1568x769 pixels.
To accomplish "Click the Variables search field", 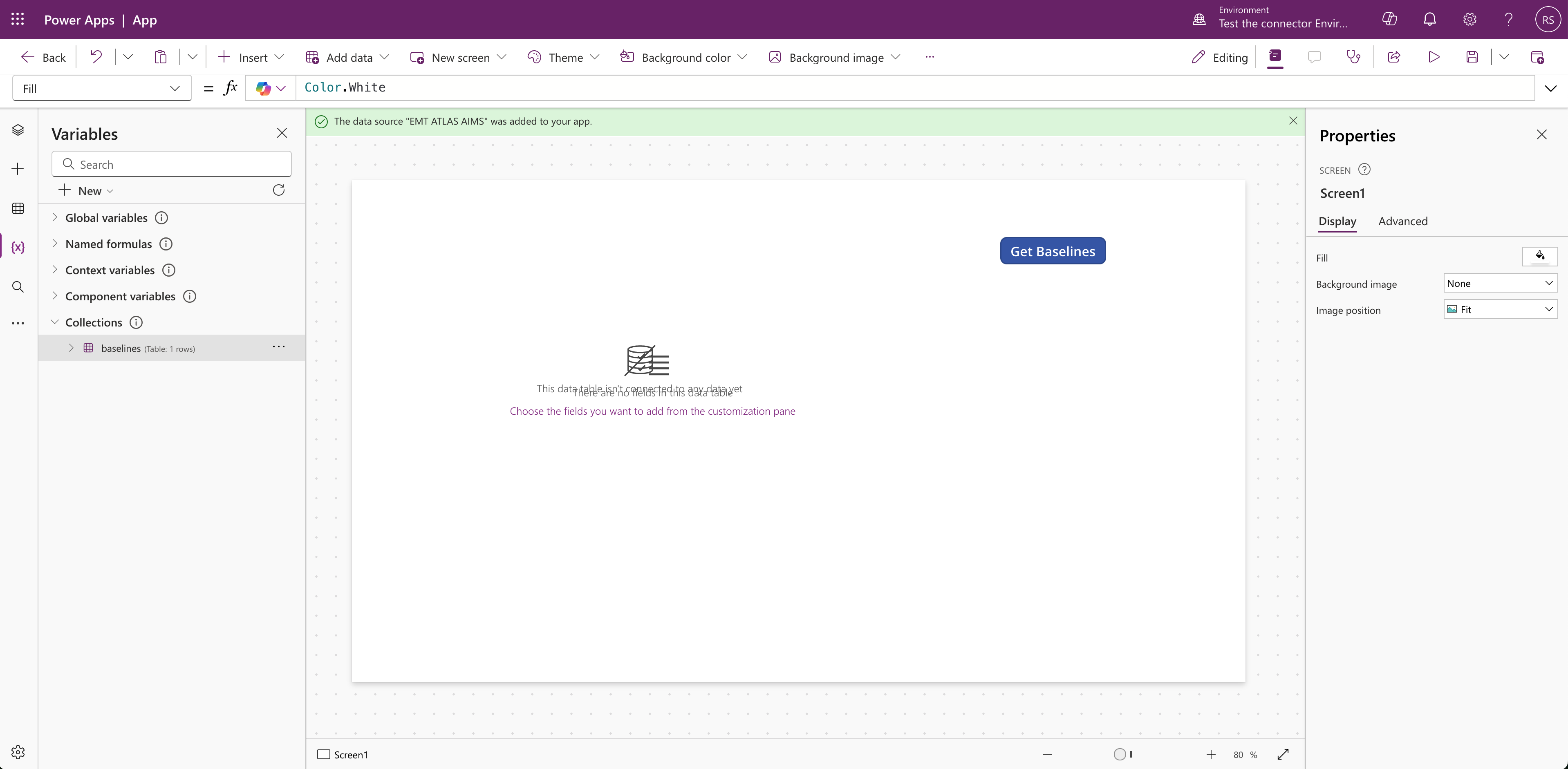I will pyautogui.click(x=172, y=164).
